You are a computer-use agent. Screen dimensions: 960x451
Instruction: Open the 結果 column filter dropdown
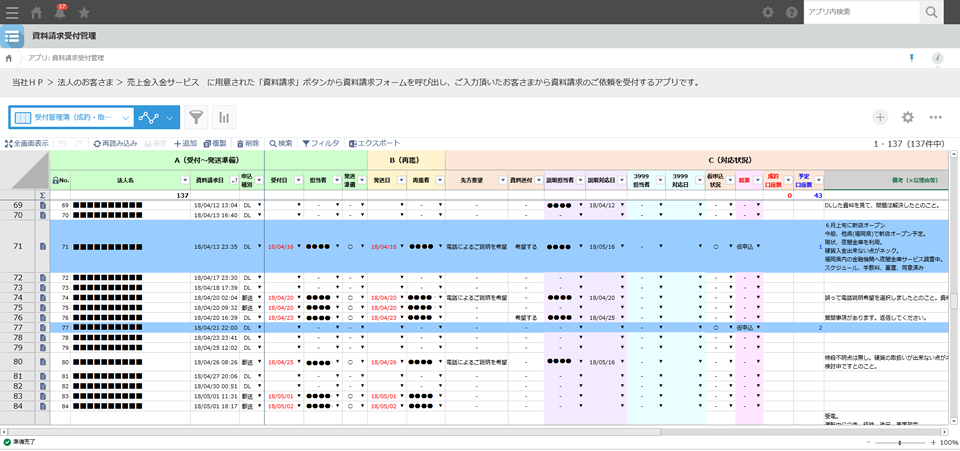(759, 180)
